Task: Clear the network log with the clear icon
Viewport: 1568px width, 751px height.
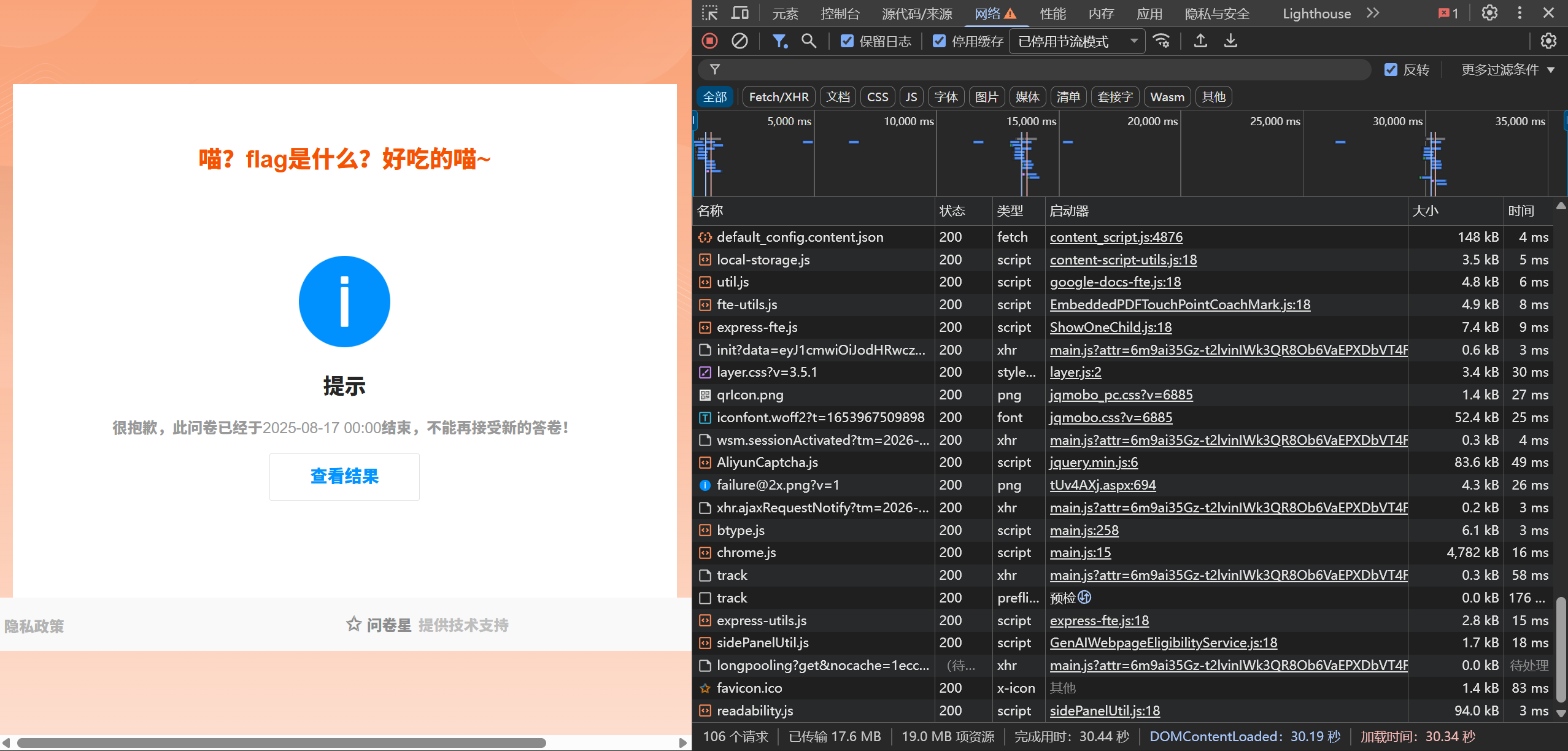Action: tap(740, 41)
